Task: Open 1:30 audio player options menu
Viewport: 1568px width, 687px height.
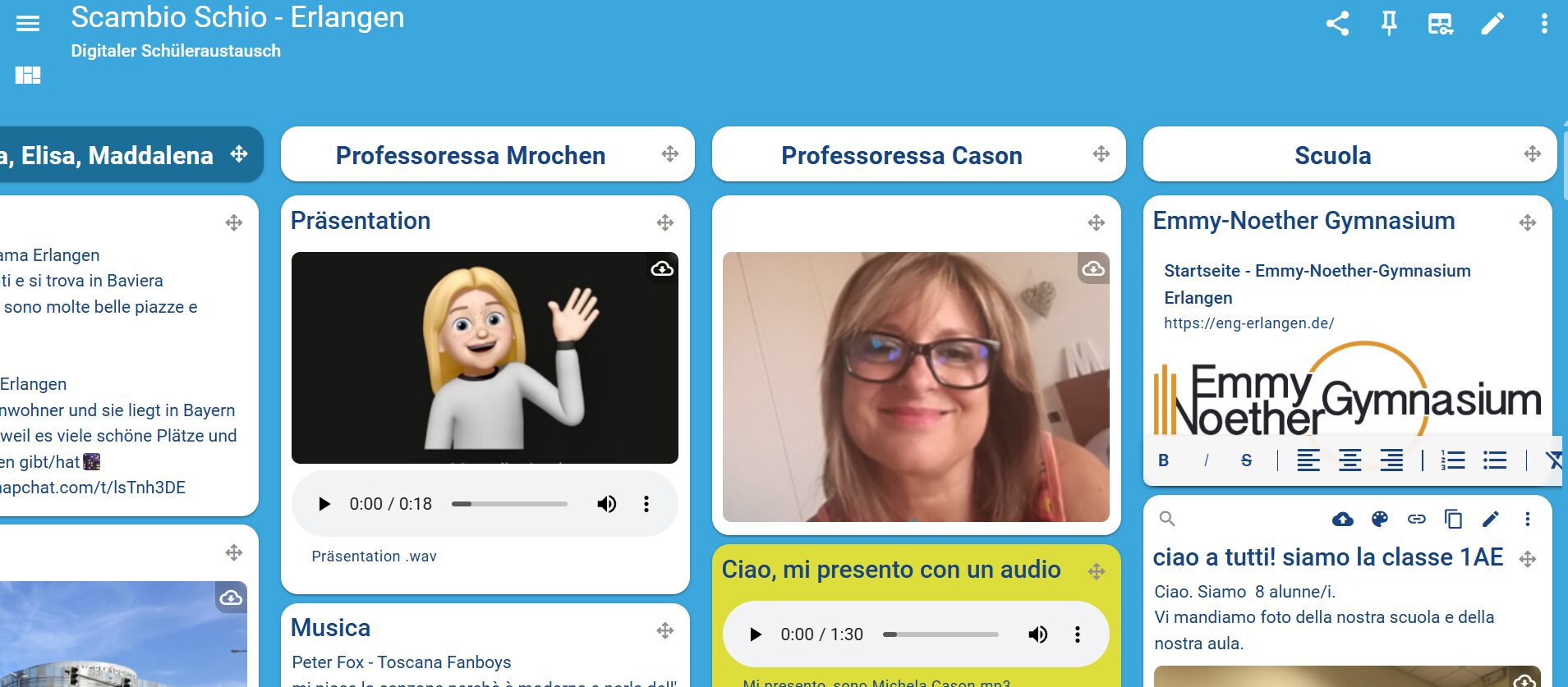Action: [1078, 634]
